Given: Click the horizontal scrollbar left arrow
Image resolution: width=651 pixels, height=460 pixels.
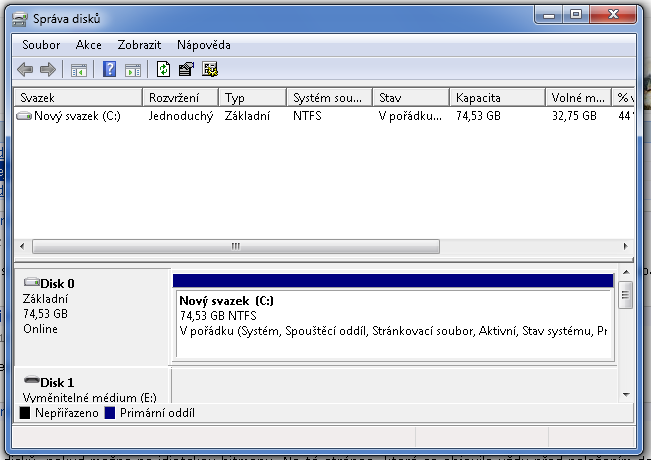Looking at the screenshot, I should (x=22, y=246).
